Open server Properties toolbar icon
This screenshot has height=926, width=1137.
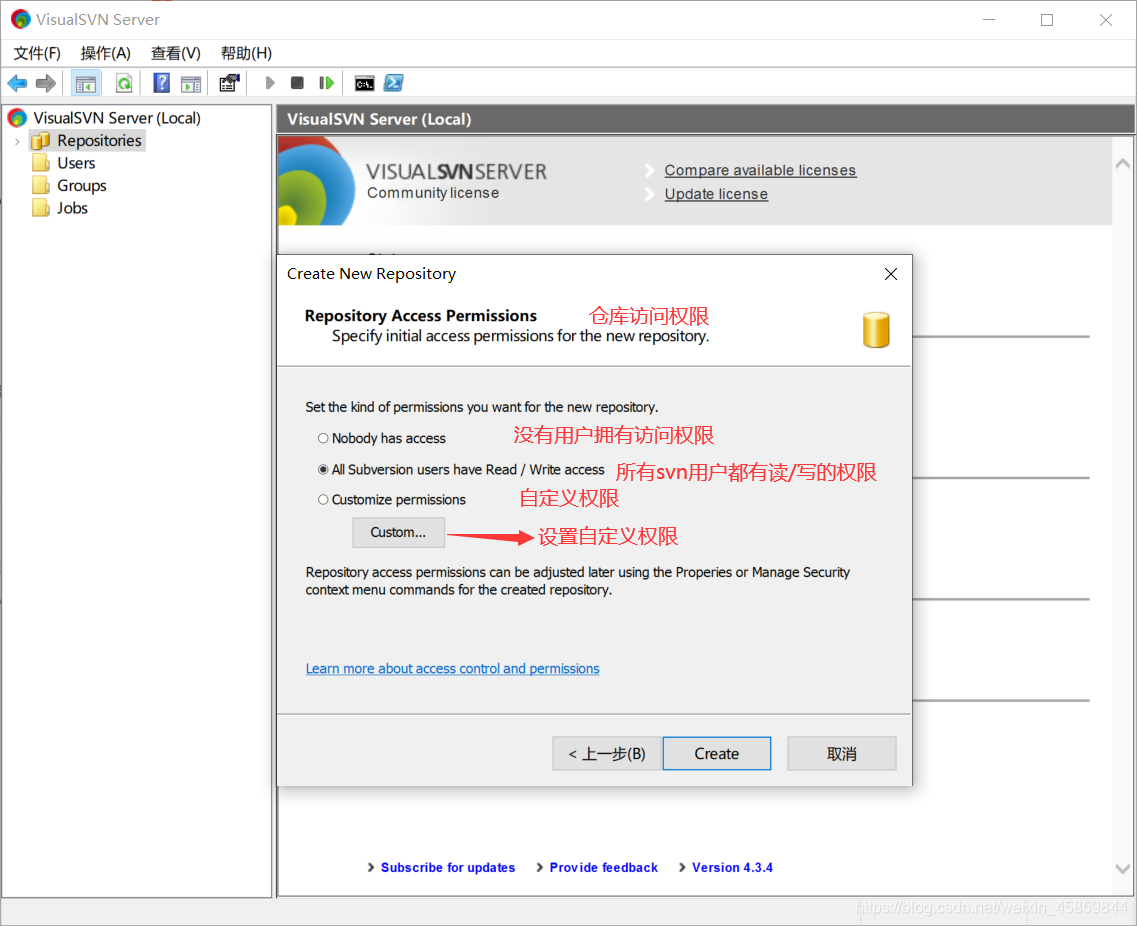(229, 83)
